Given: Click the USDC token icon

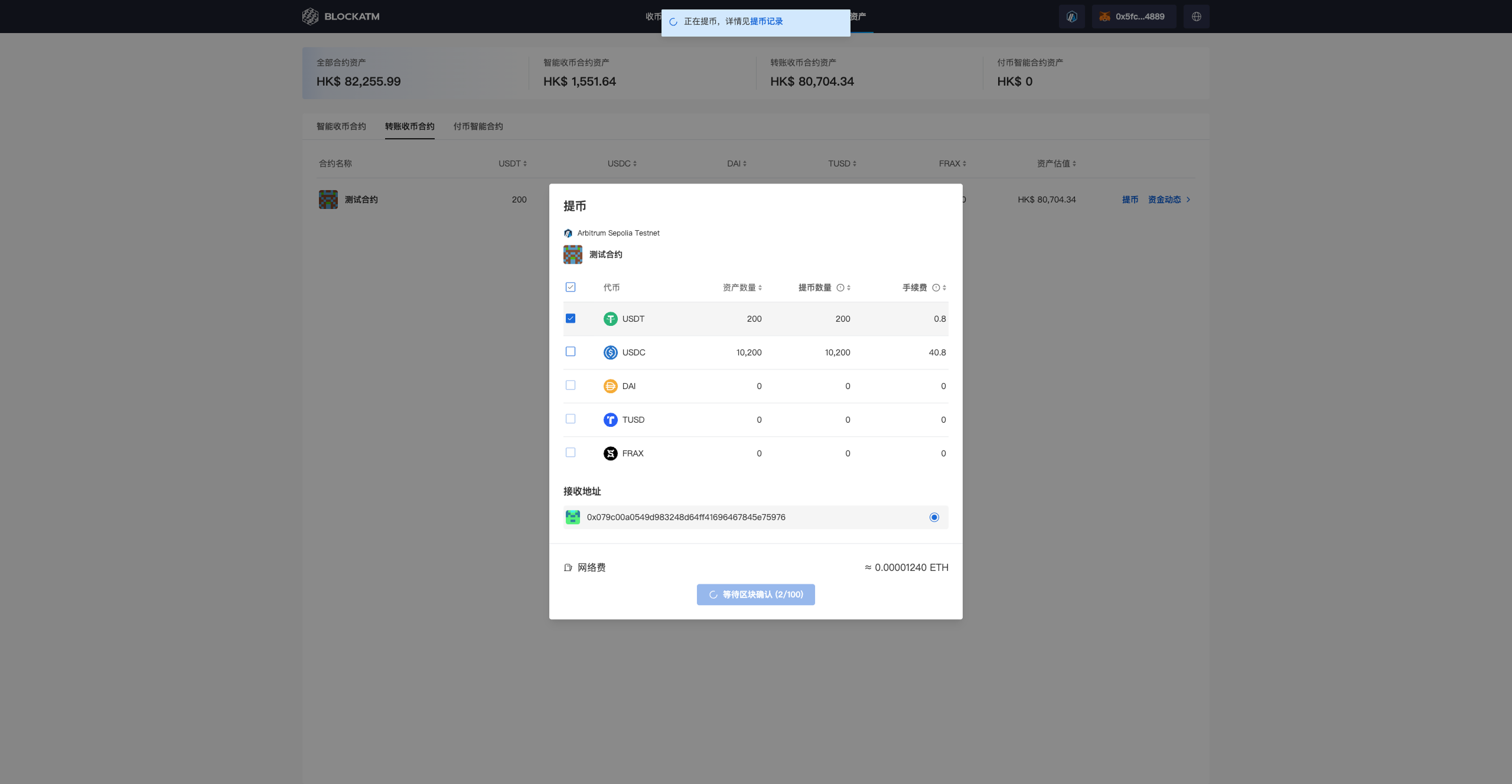Looking at the screenshot, I should [x=610, y=352].
